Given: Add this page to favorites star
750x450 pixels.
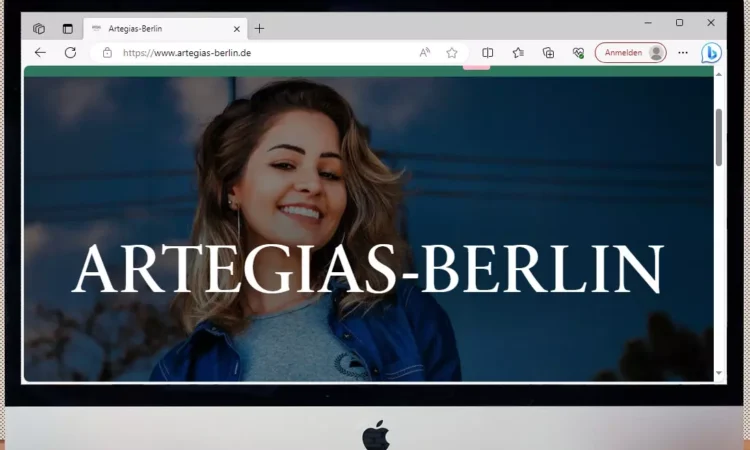Looking at the screenshot, I should pos(452,53).
